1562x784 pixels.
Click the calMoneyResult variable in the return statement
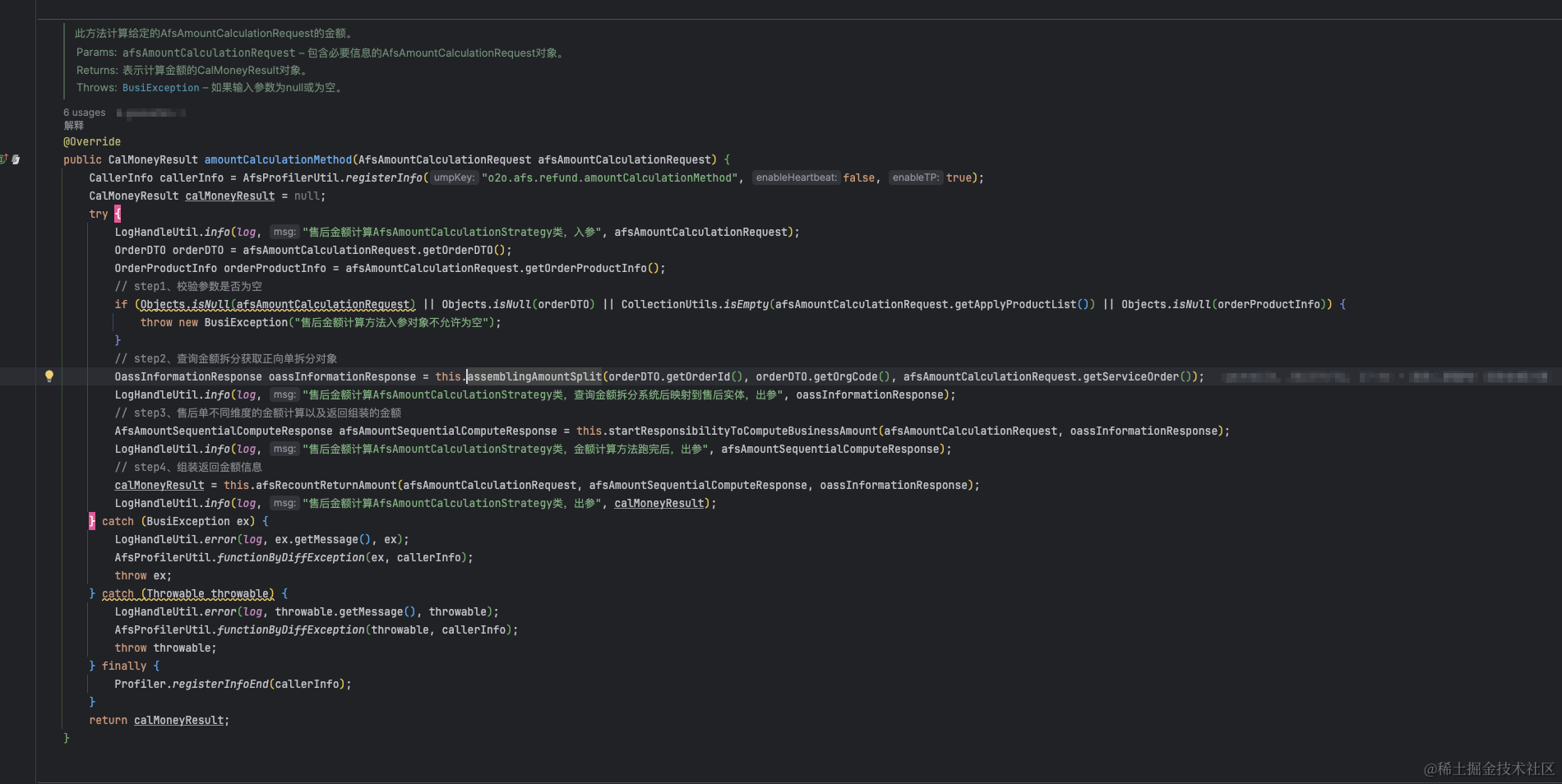(x=178, y=720)
